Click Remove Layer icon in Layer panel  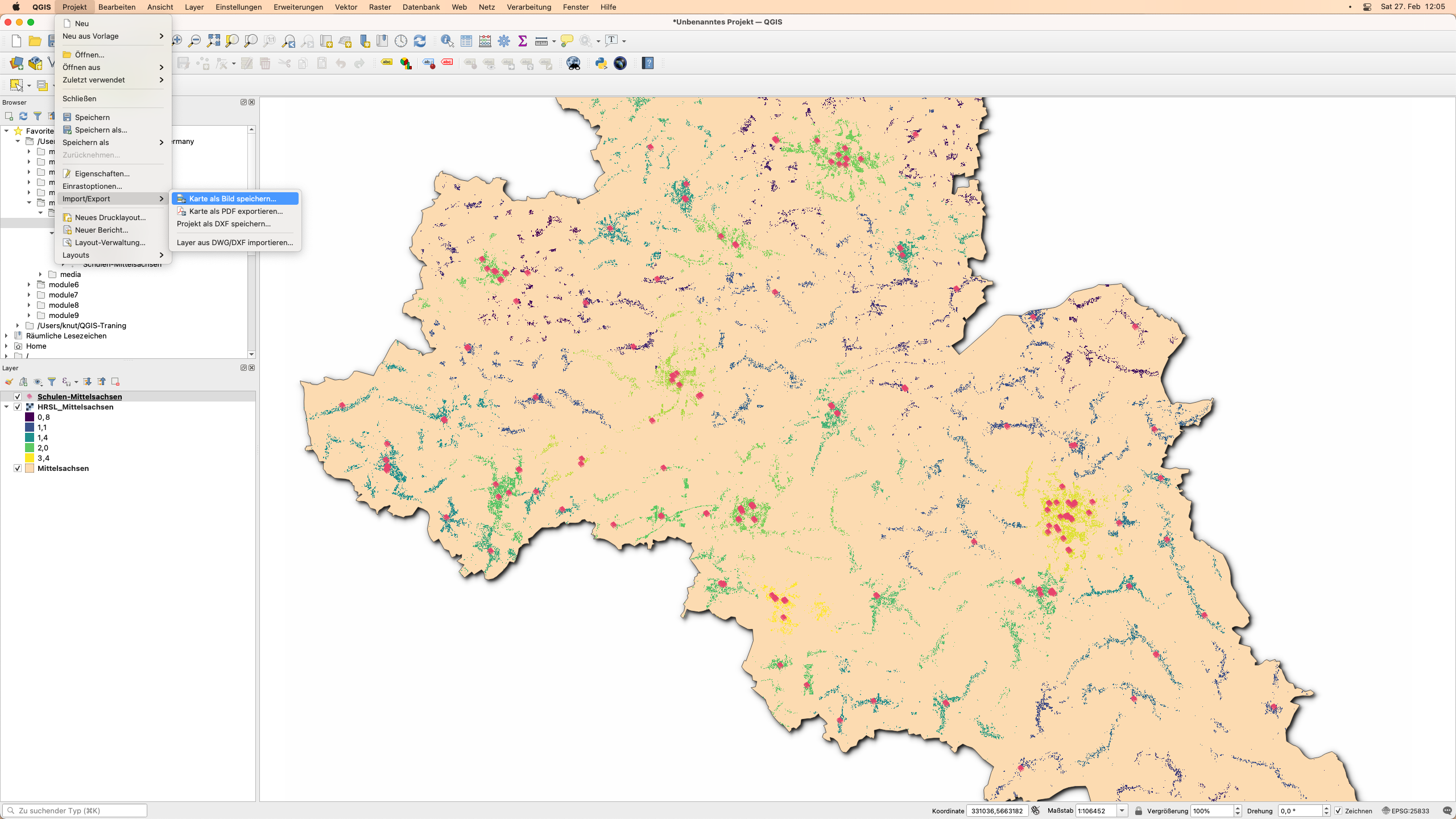coord(115,382)
